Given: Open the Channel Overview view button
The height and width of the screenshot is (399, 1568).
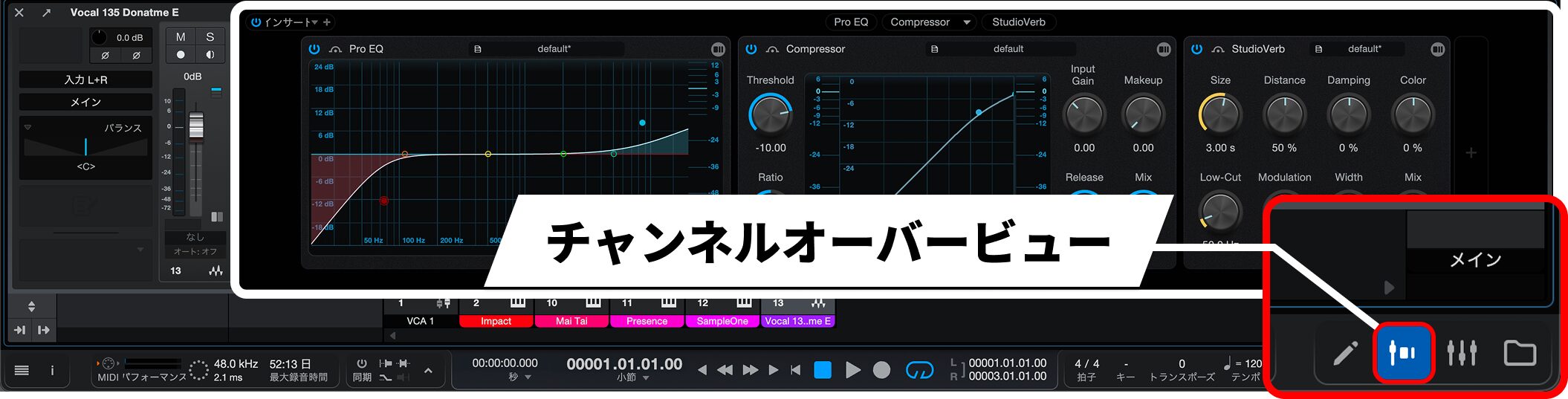Looking at the screenshot, I should pos(1402,353).
